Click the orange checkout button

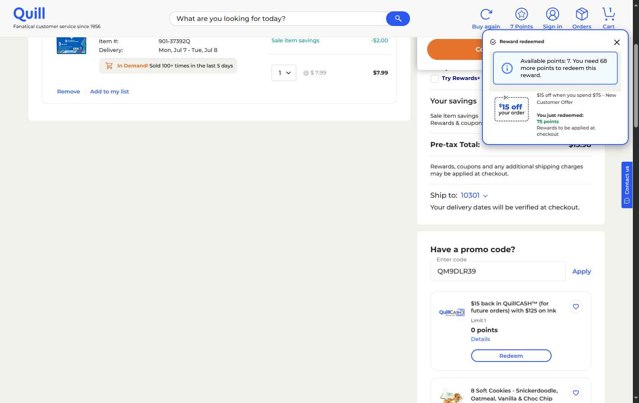[x=454, y=49]
